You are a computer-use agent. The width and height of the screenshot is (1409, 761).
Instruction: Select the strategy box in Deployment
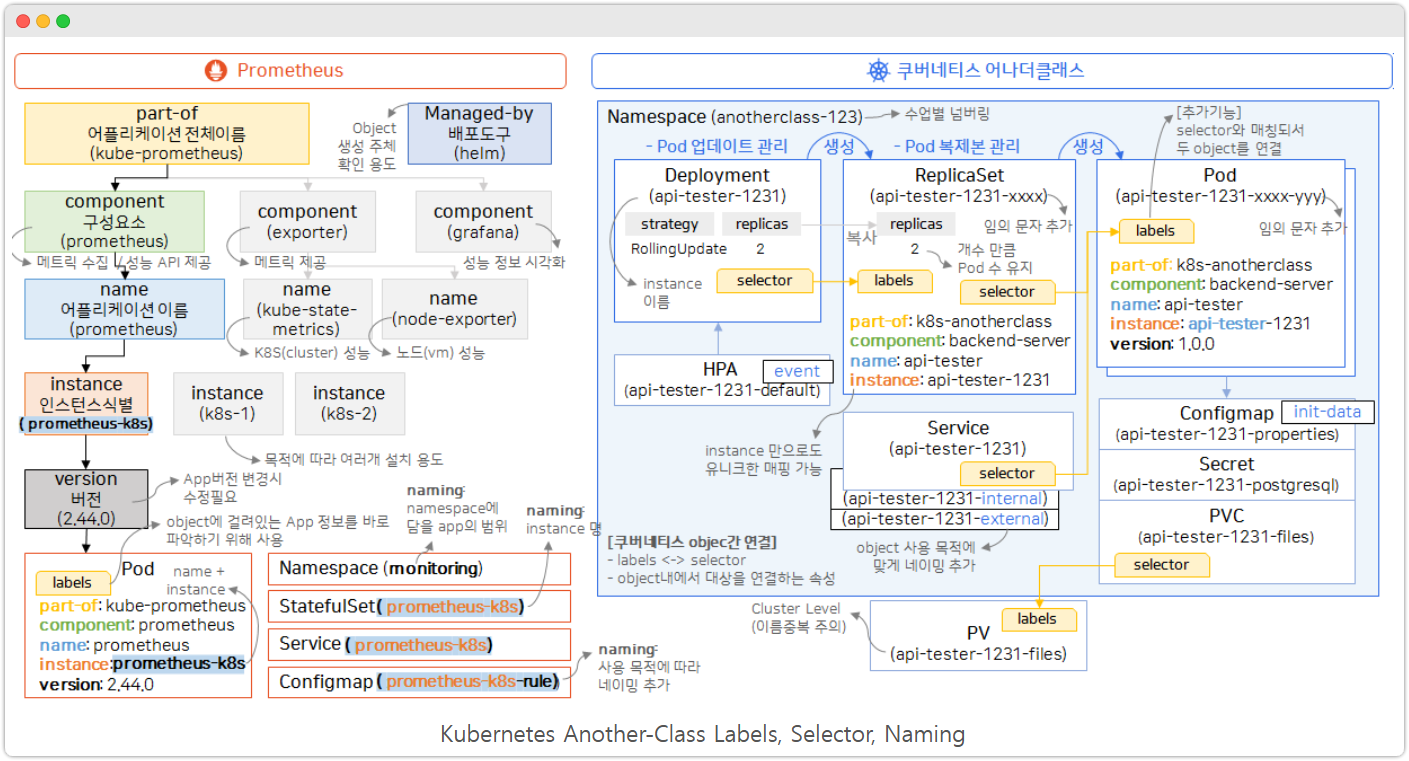click(x=669, y=224)
